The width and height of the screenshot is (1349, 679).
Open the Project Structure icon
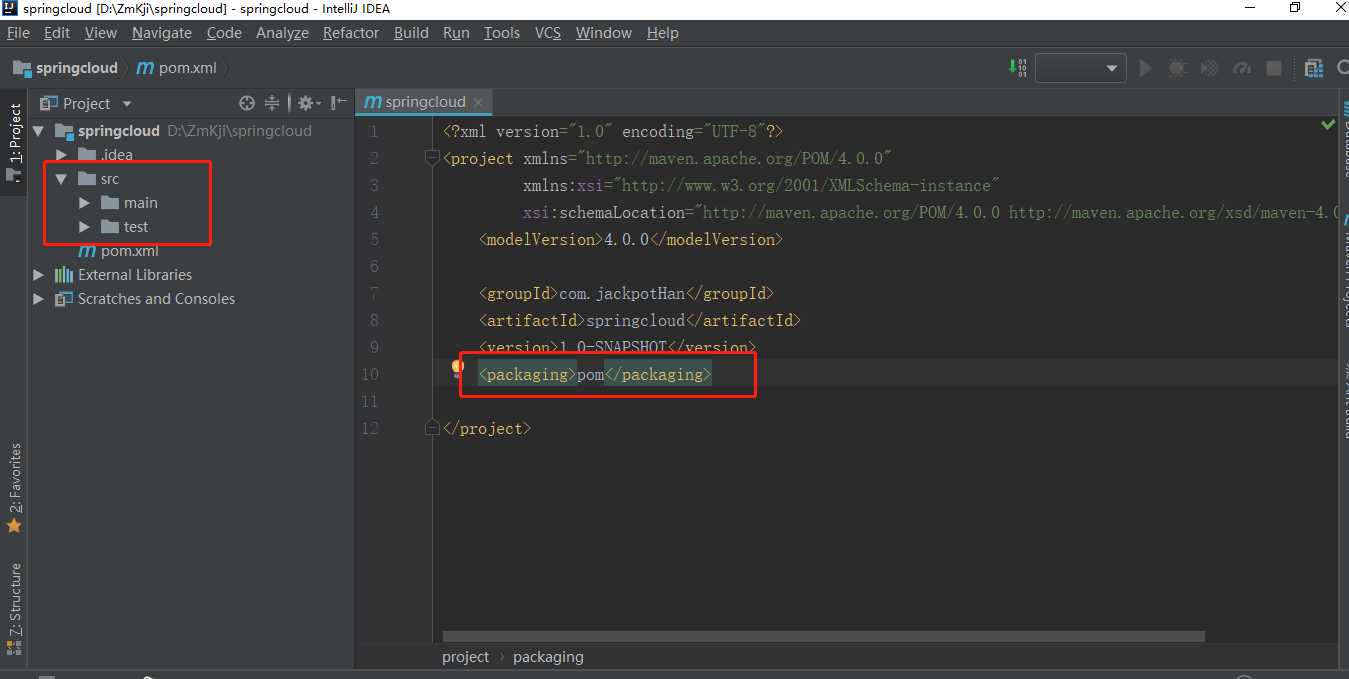point(1314,68)
